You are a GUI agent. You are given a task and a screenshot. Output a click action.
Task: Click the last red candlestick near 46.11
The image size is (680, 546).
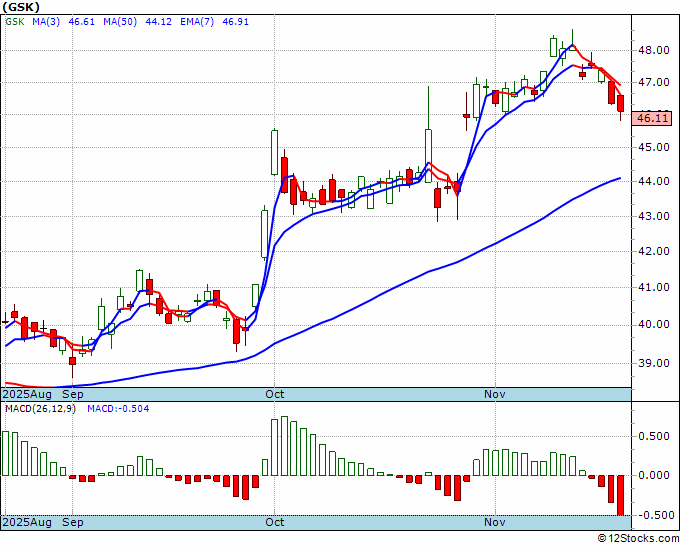point(621,103)
